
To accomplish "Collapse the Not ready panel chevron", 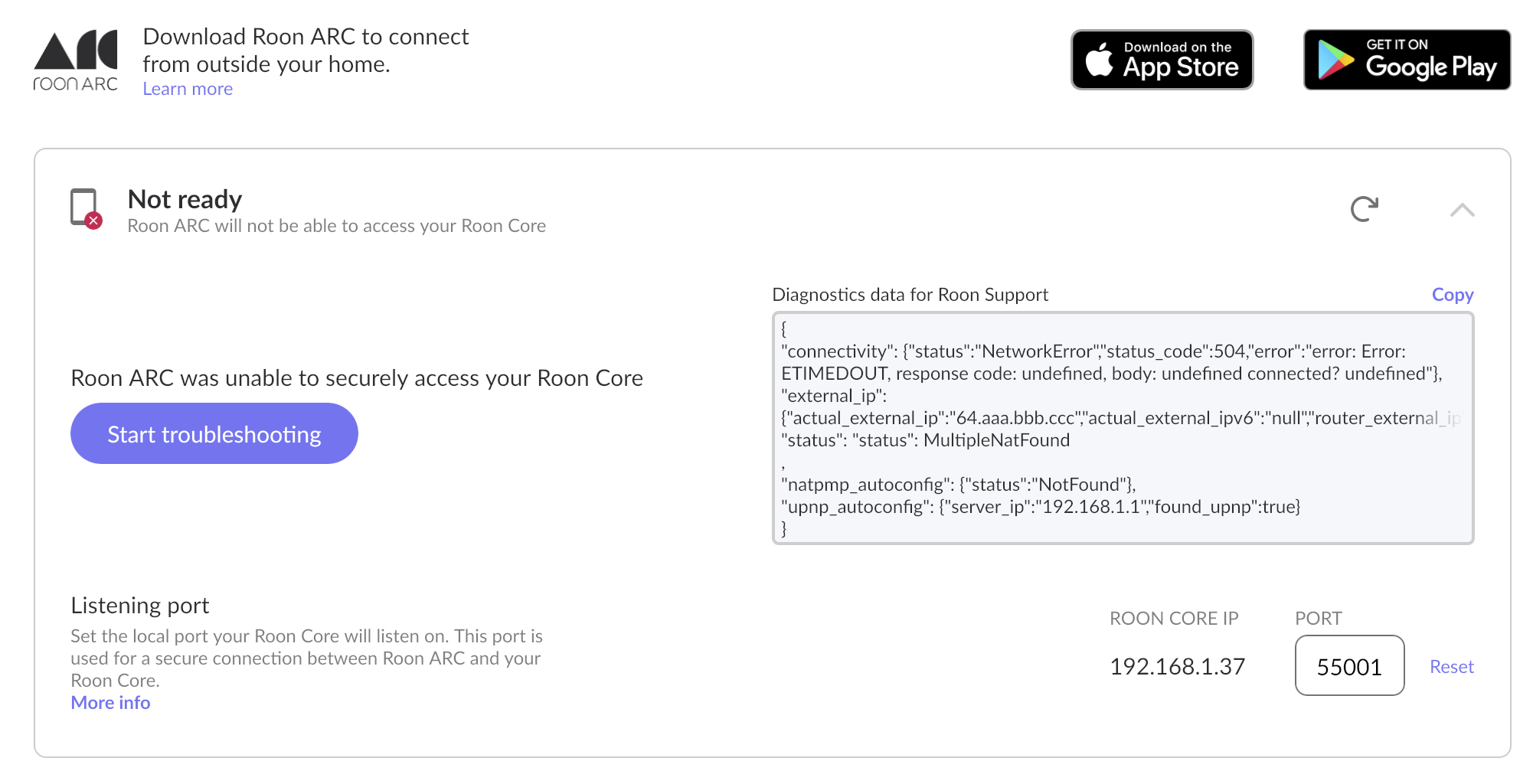I will click(x=1462, y=210).
